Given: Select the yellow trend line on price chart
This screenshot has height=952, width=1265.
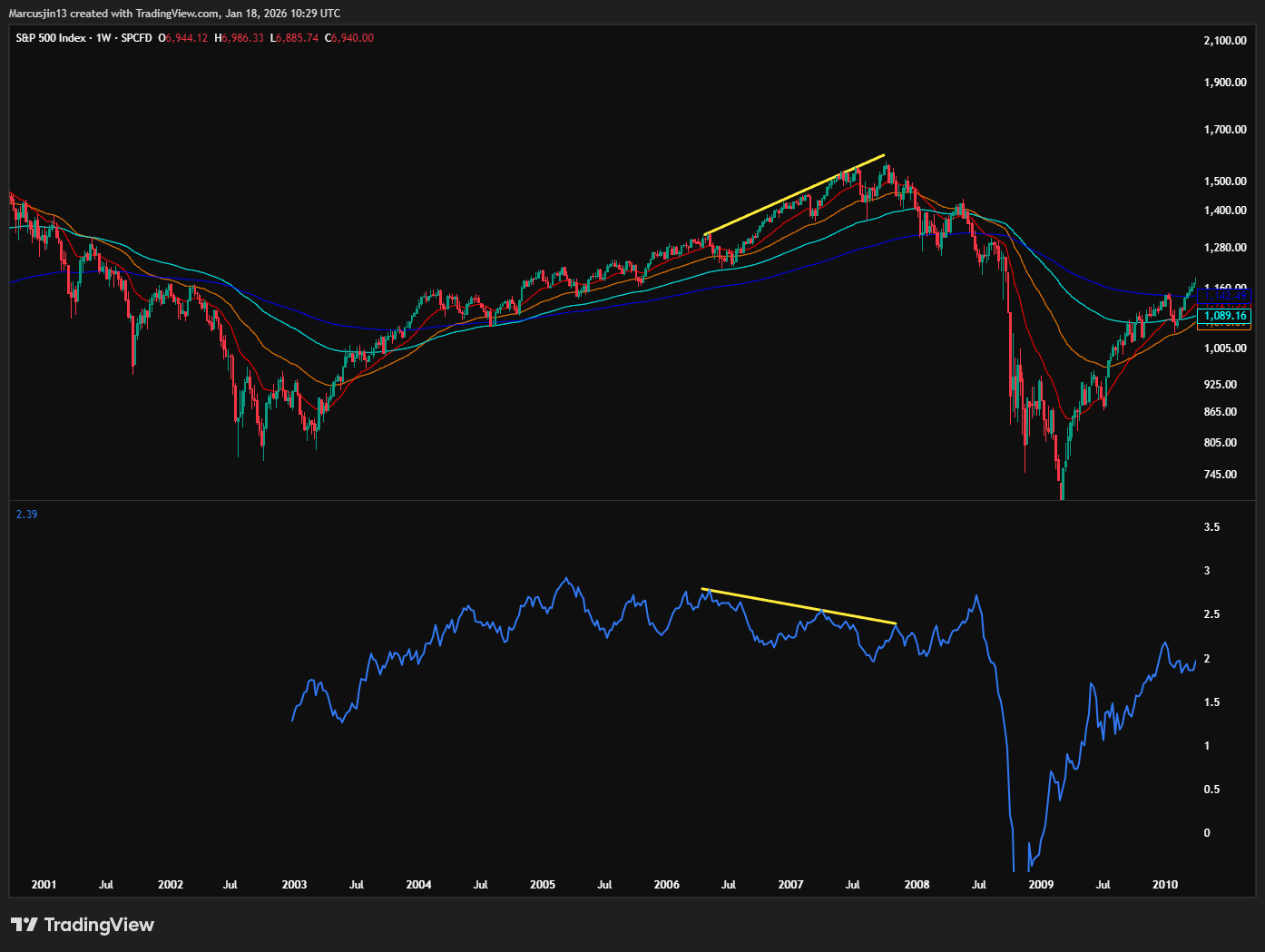Looking at the screenshot, I should pos(794,195).
